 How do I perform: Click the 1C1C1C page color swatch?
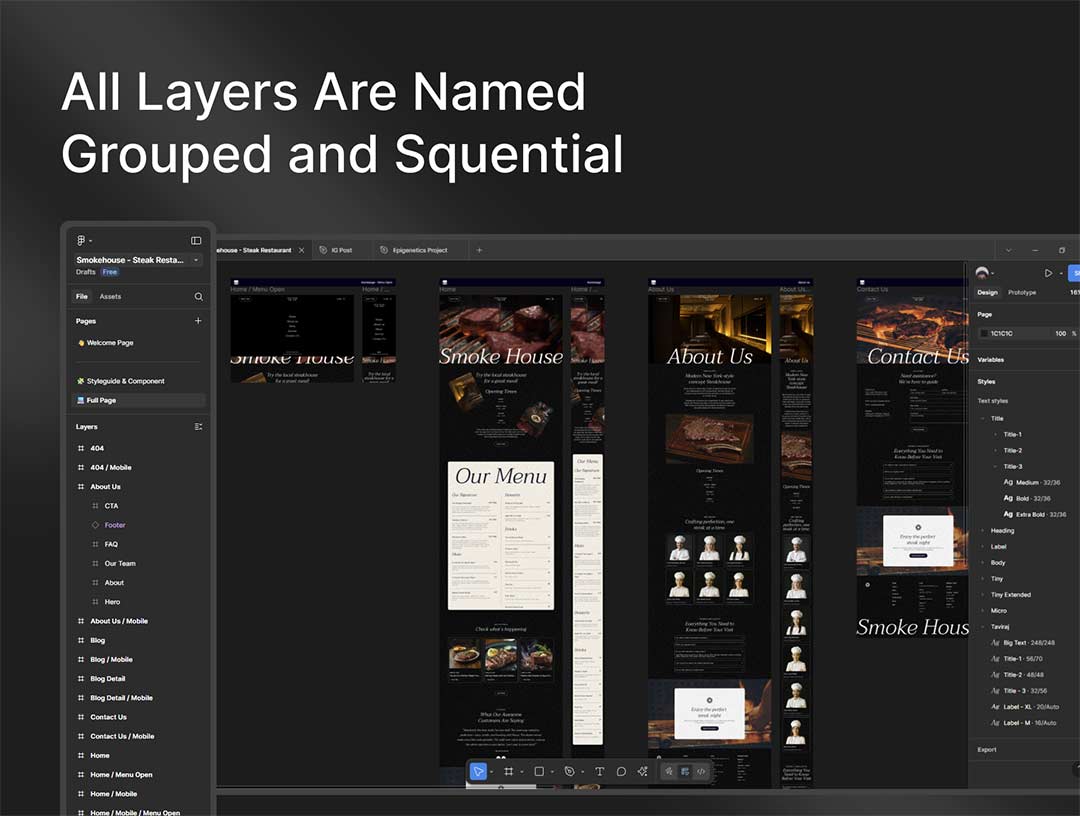click(x=984, y=333)
